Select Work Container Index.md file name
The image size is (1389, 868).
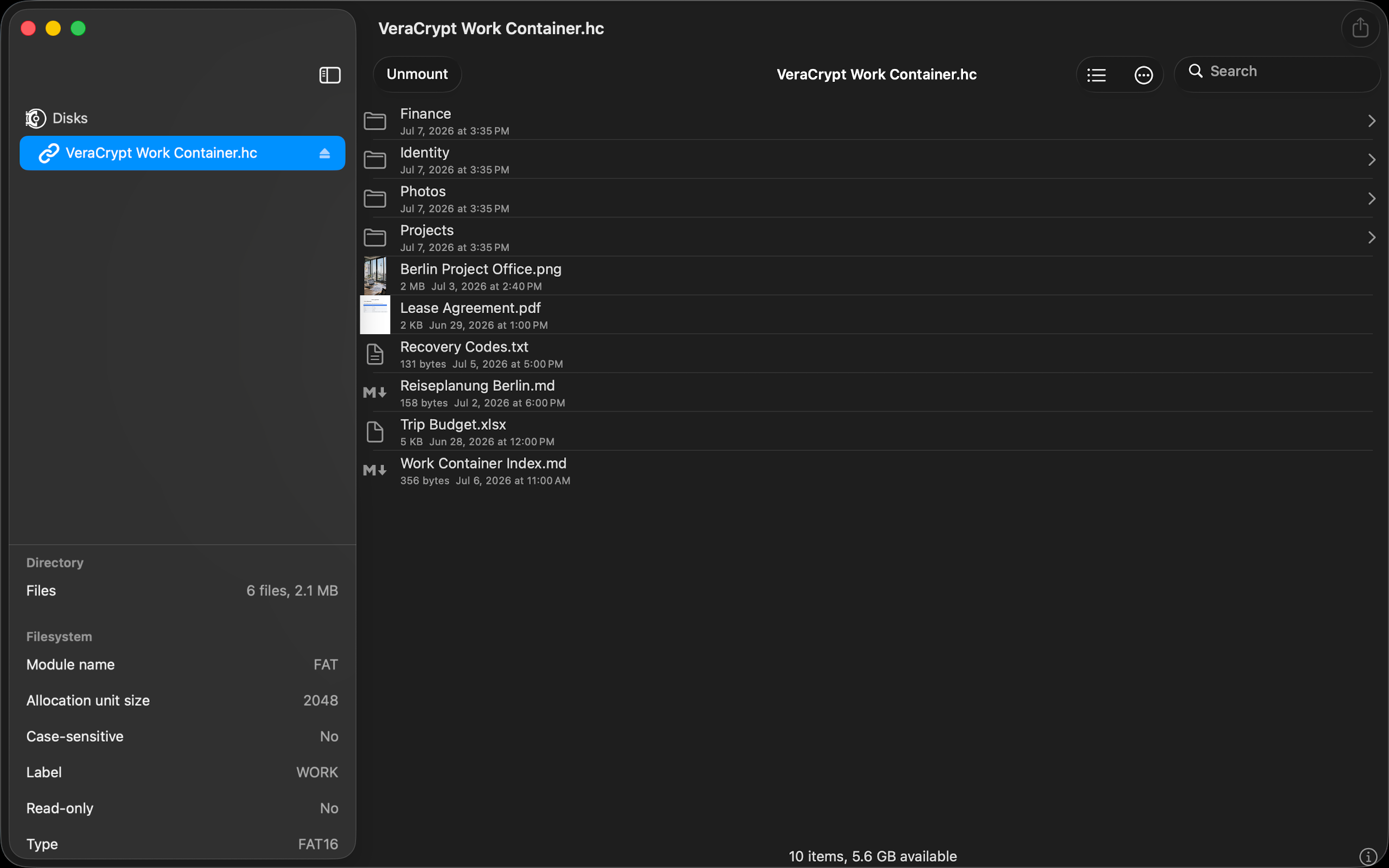(483, 463)
